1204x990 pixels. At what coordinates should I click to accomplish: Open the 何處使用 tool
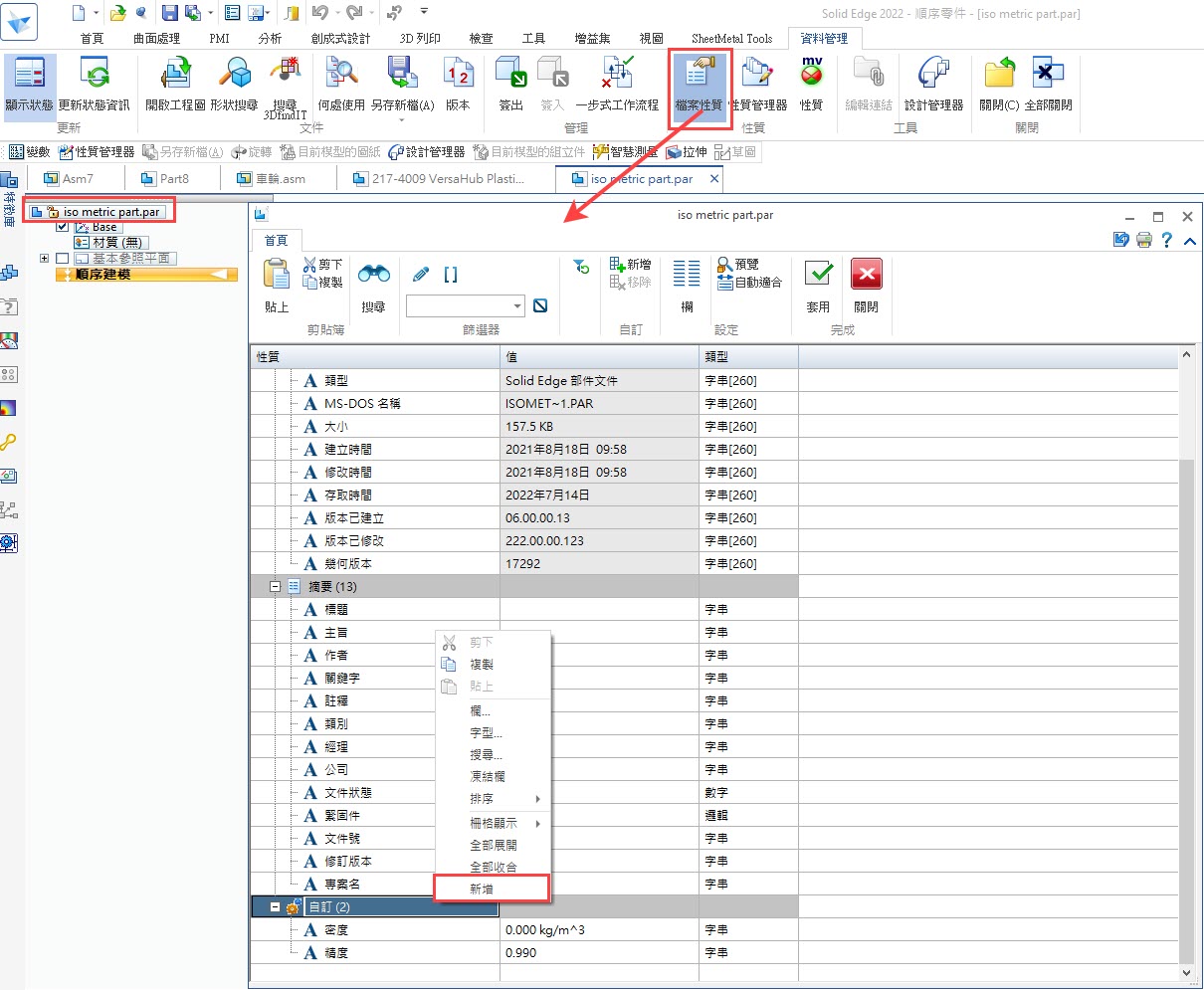(341, 85)
